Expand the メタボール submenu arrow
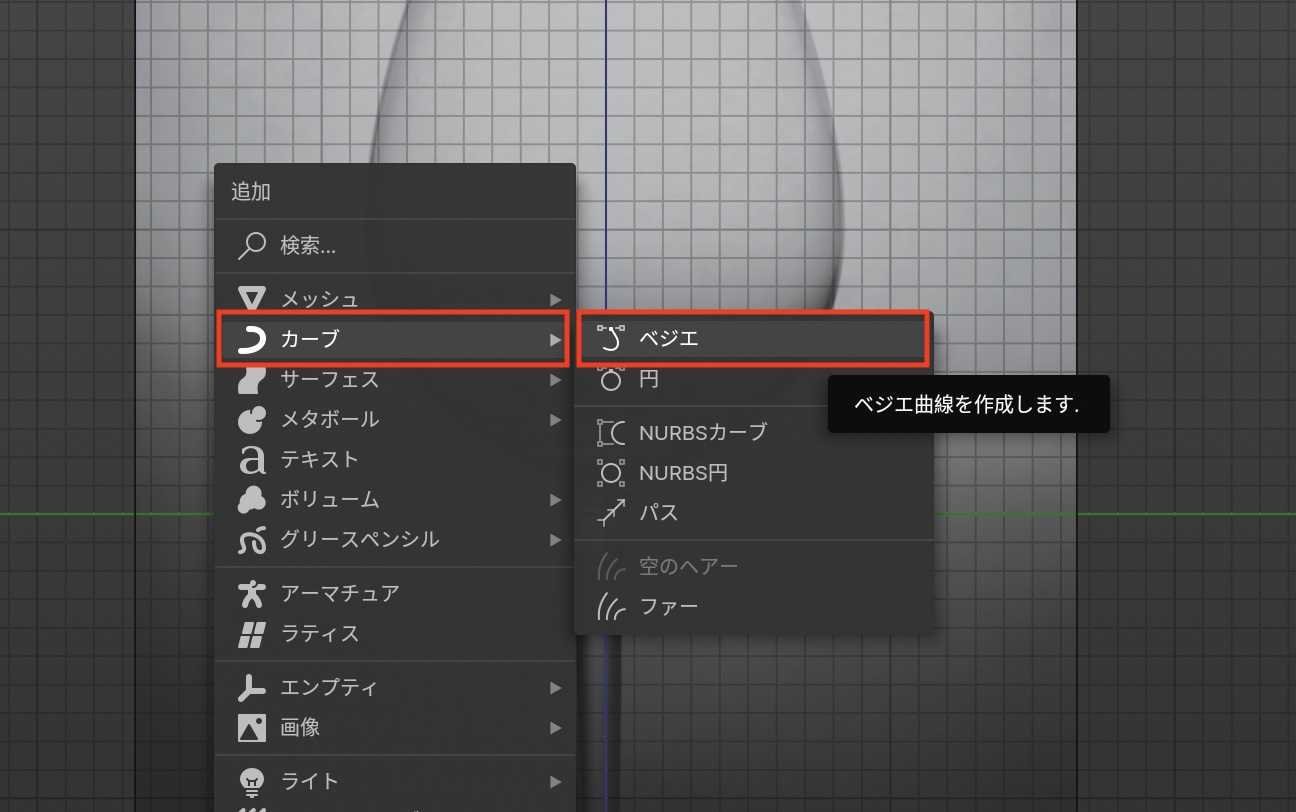The width and height of the screenshot is (1296, 812). tap(555, 419)
